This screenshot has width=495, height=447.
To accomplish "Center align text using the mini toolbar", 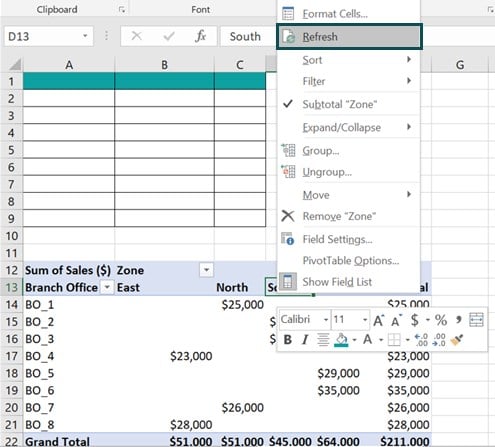I will pos(323,340).
